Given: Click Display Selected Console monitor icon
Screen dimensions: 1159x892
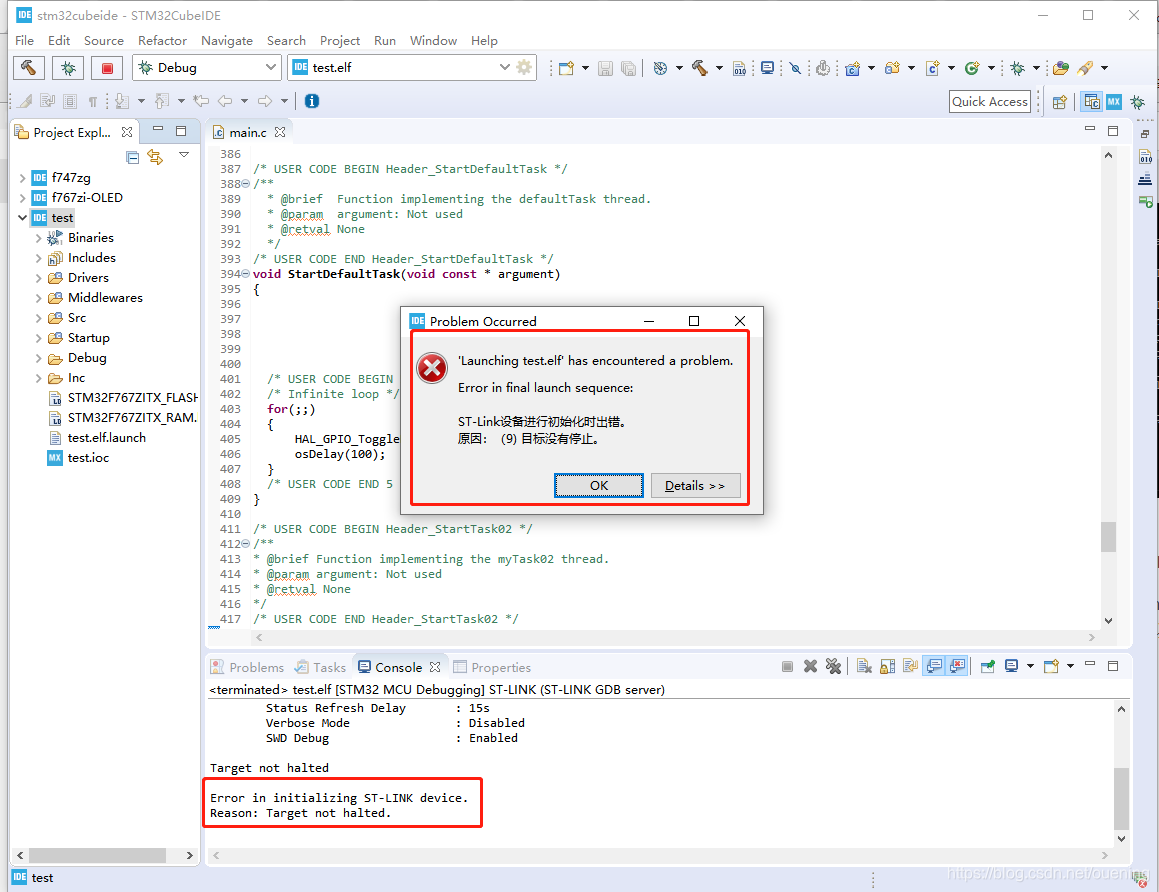Looking at the screenshot, I should (1011, 667).
